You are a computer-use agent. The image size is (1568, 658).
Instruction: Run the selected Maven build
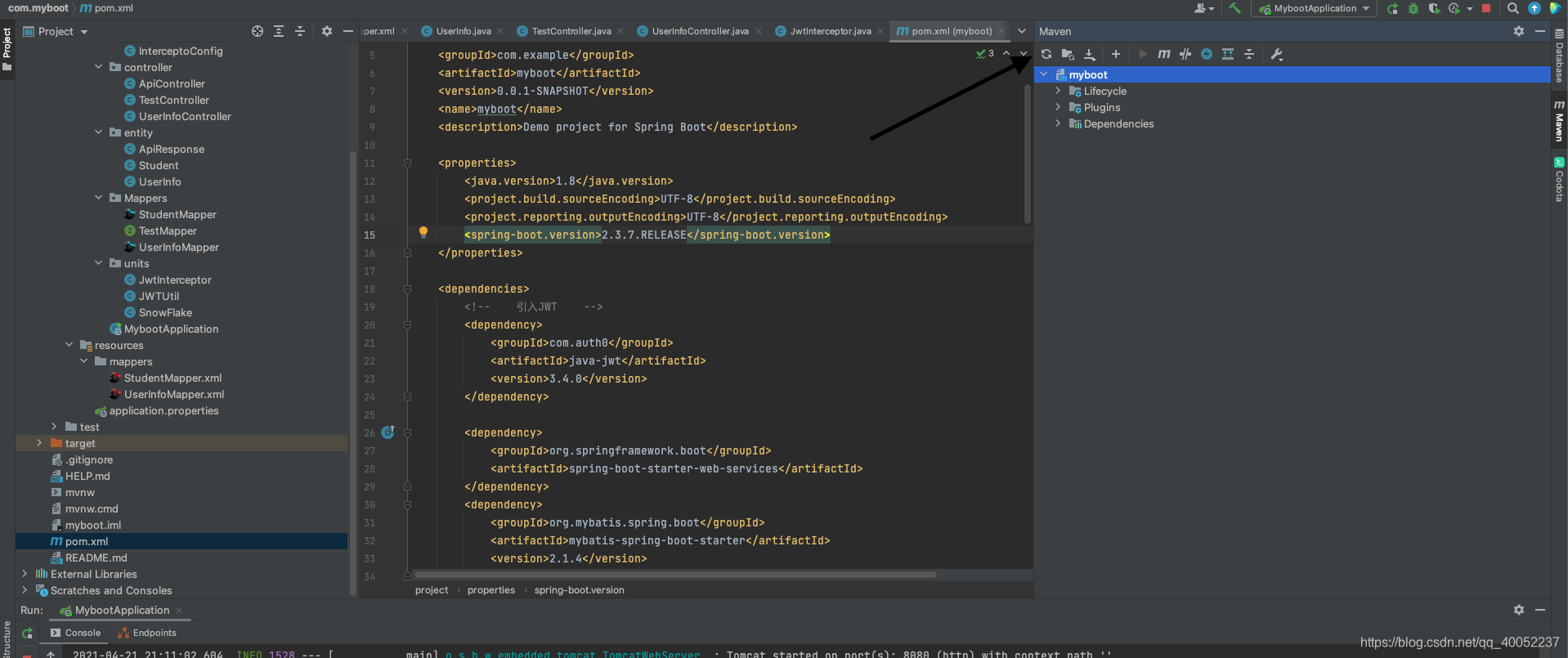1142,54
